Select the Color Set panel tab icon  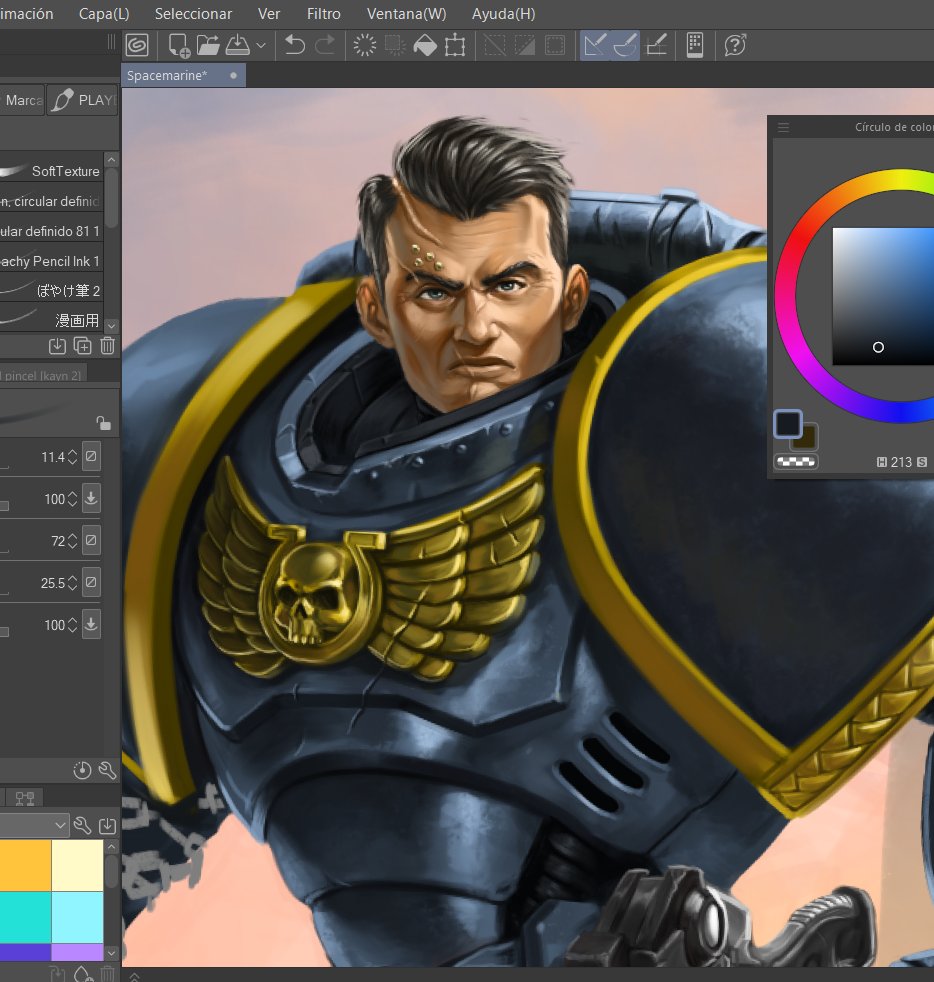pos(25,798)
